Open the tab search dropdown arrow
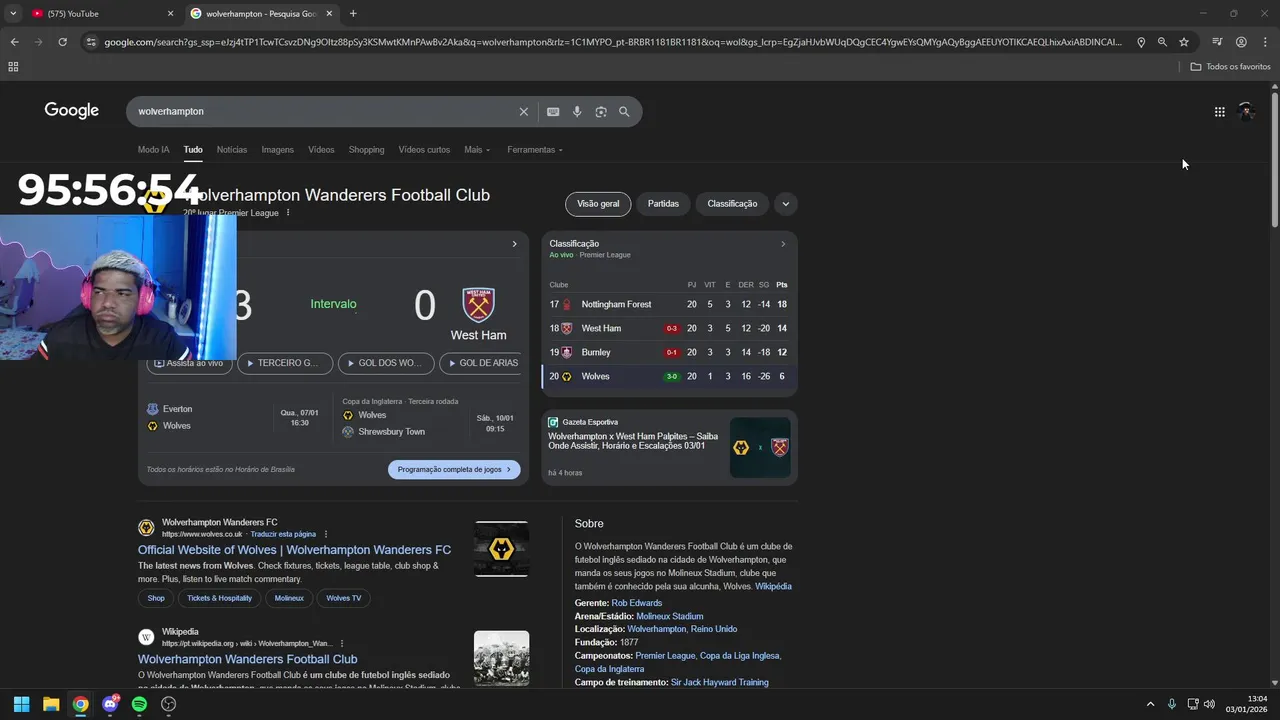1280x720 pixels. point(13,14)
